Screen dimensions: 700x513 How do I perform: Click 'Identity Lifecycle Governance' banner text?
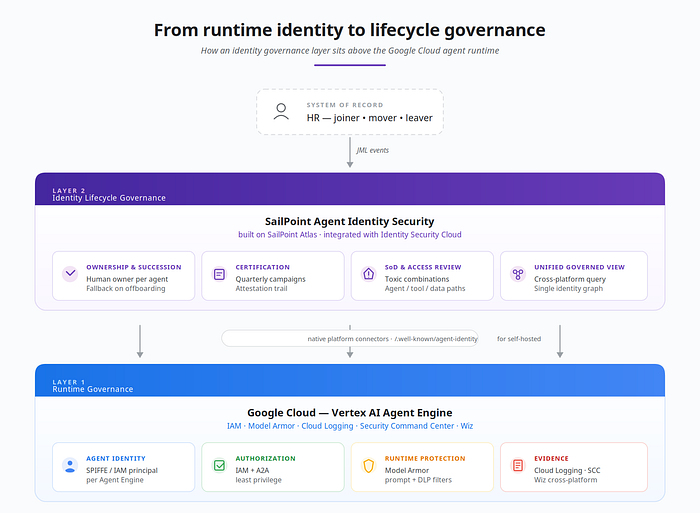coord(109,198)
